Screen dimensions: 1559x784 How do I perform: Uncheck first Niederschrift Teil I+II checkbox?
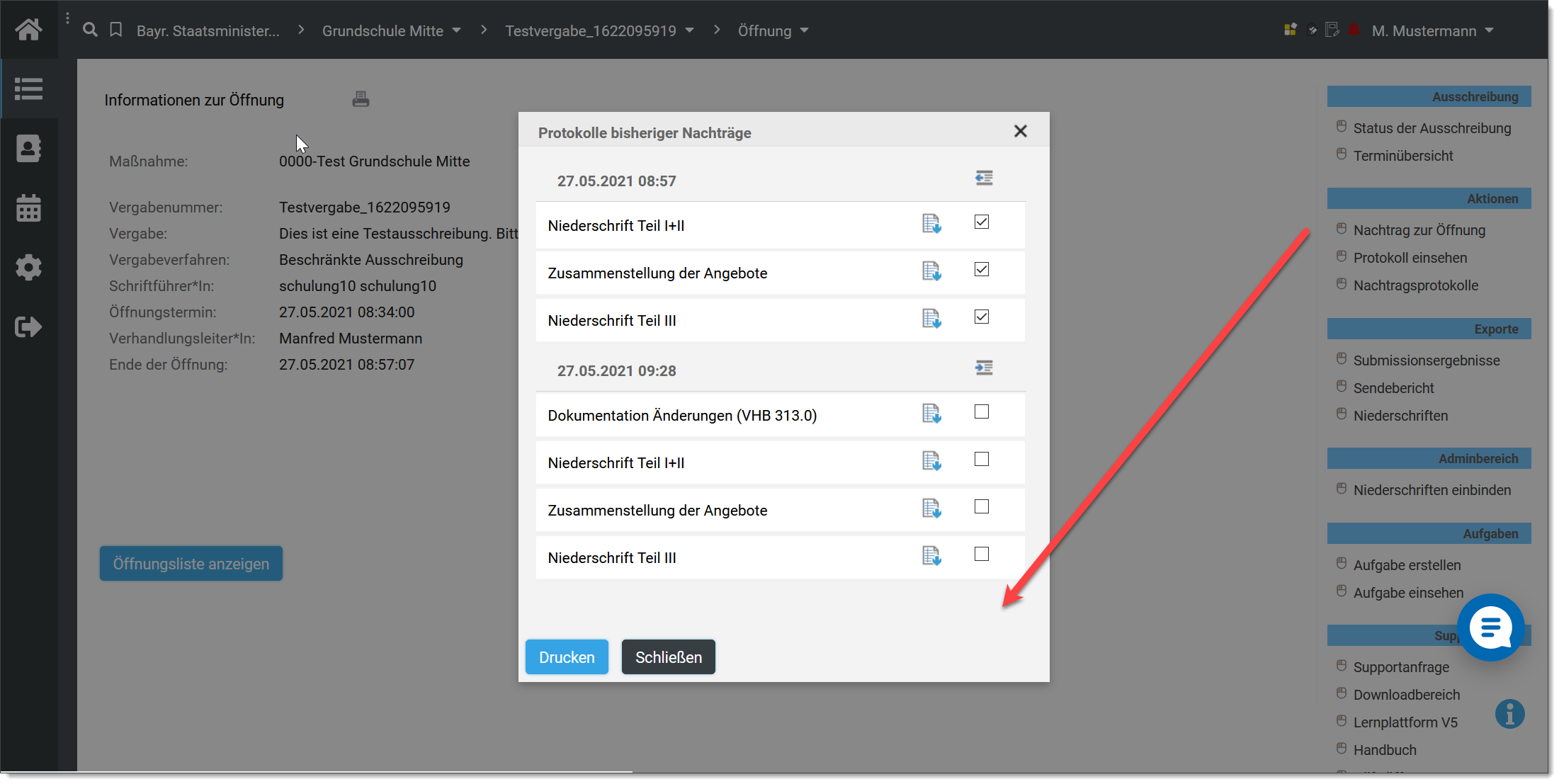coord(981,222)
